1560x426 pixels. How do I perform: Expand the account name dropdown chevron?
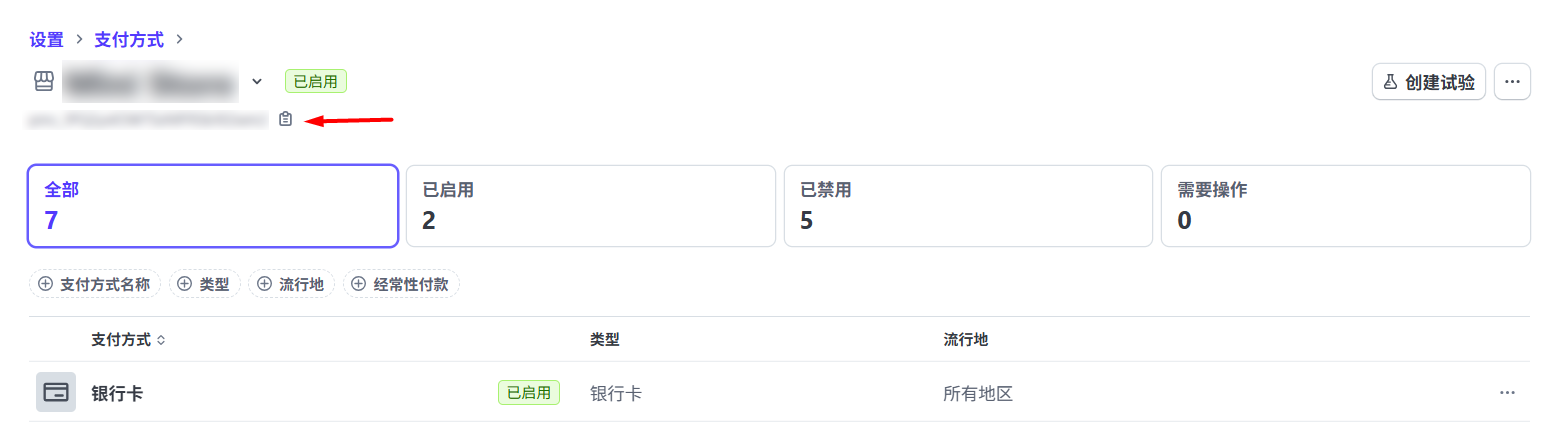[257, 81]
